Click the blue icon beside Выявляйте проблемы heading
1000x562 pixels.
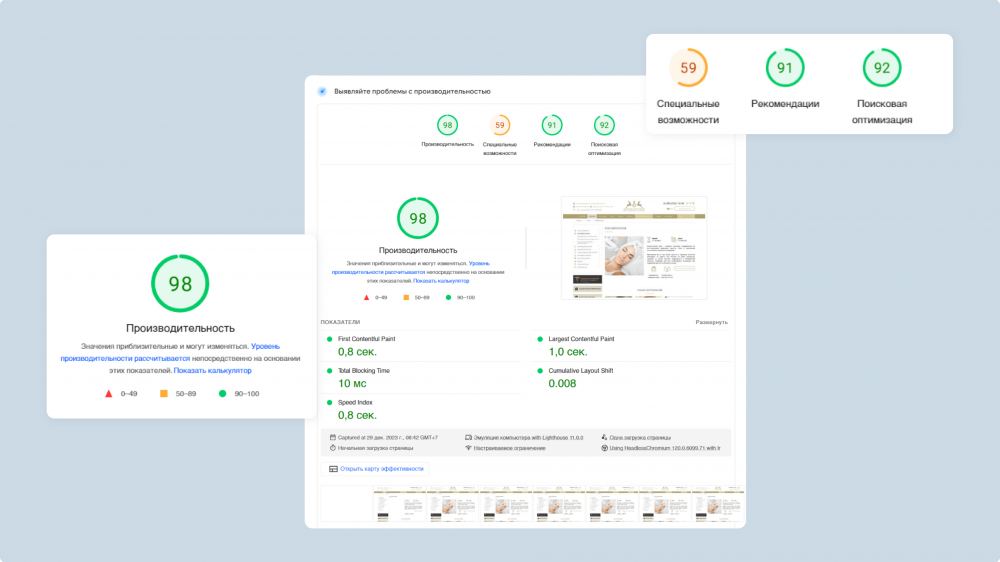tap(322, 91)
